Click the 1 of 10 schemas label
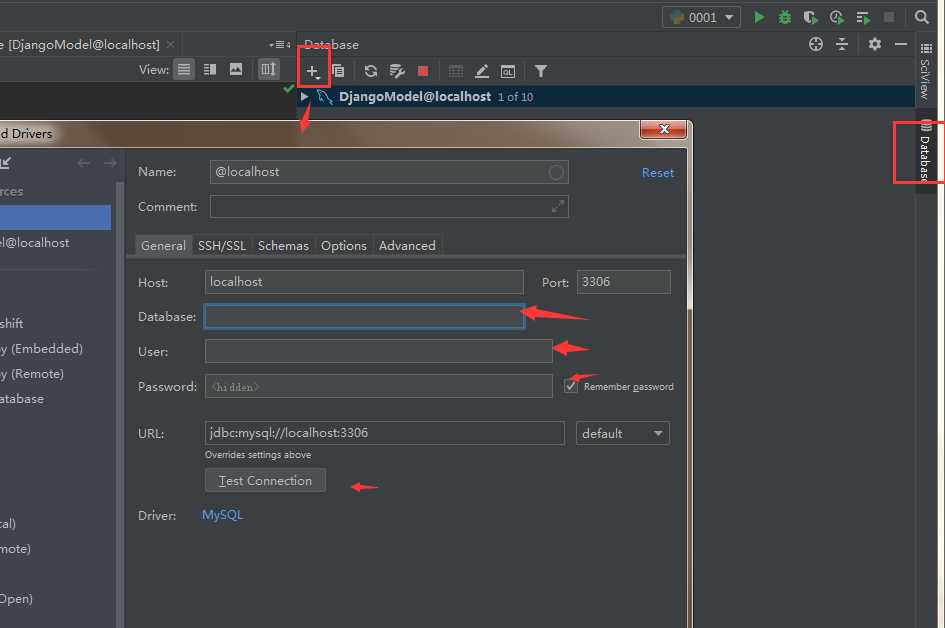Image resolution: width=945 pixels, height=628 pixels. [515, 97]
